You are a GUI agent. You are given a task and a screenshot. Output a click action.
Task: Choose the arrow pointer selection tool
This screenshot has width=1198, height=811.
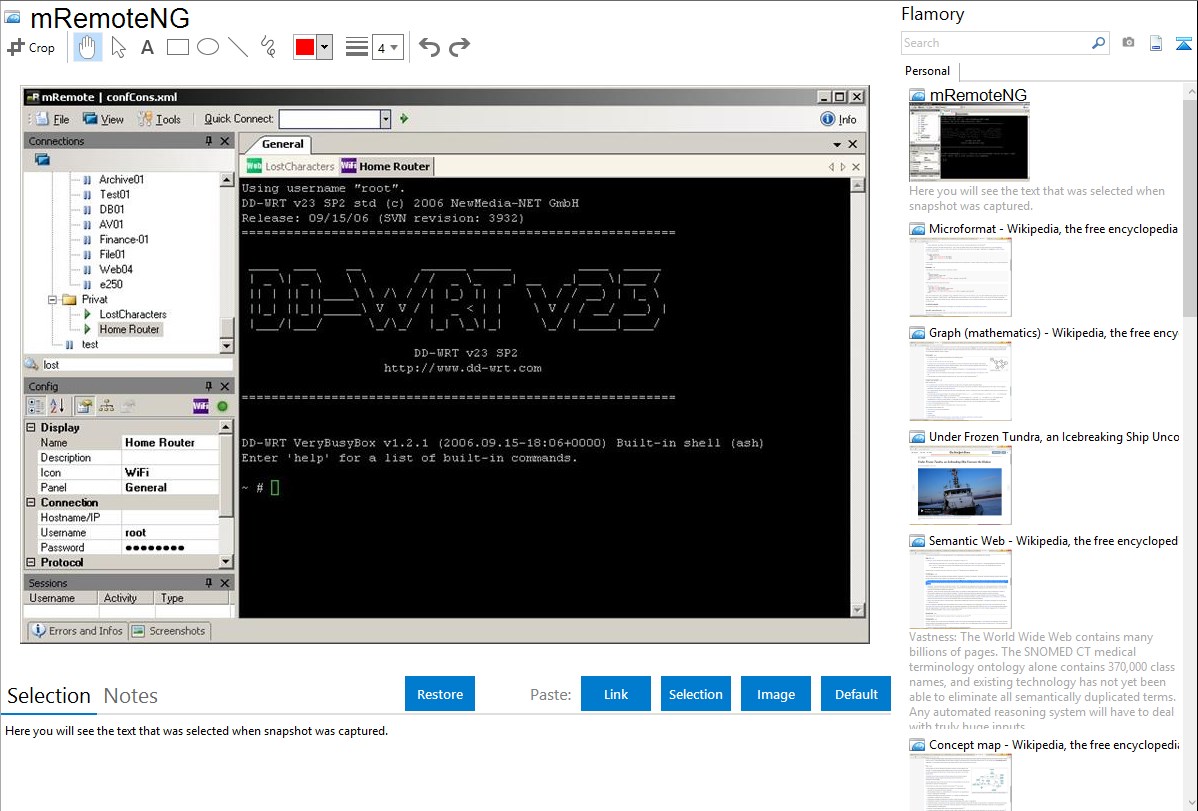pyautogui.click(x=118, y=47)
